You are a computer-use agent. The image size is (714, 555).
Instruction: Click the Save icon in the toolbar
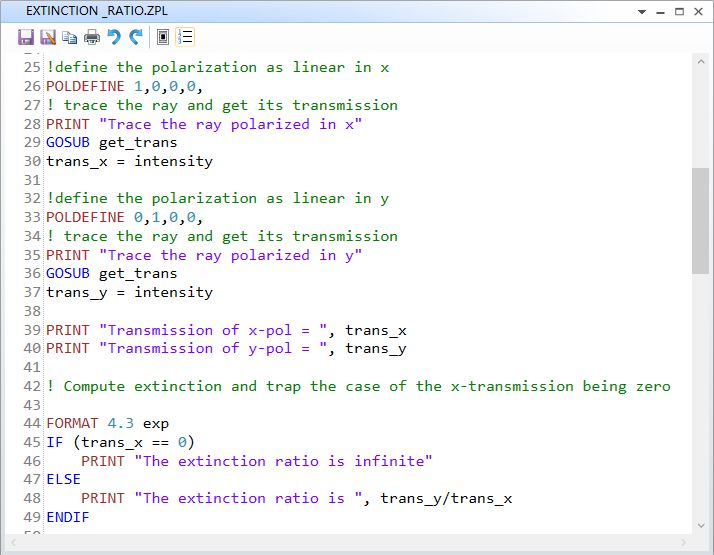coord(26,37)
